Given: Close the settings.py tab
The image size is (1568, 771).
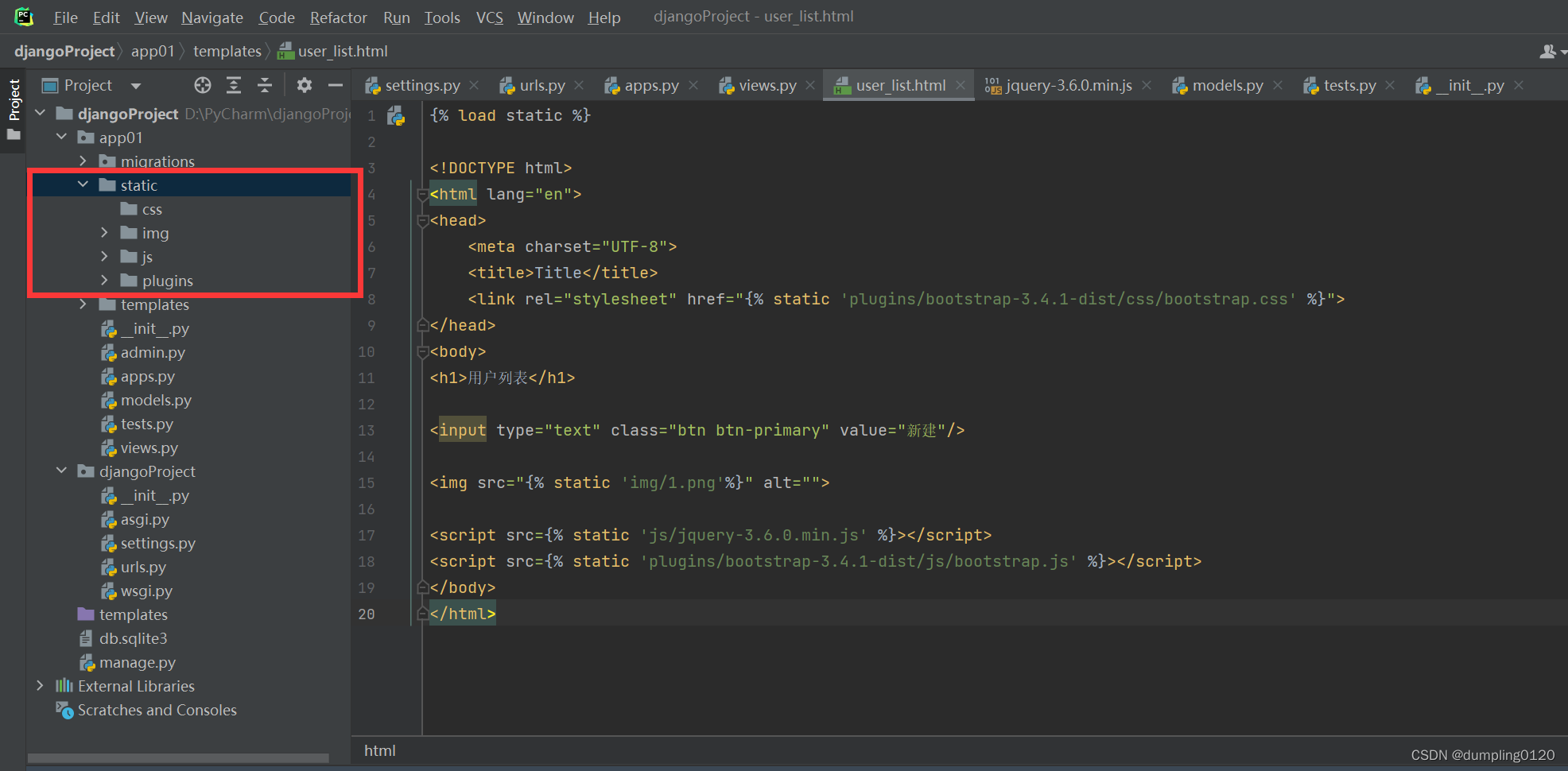Looking at the screenshot, I should tap(475, 85).
